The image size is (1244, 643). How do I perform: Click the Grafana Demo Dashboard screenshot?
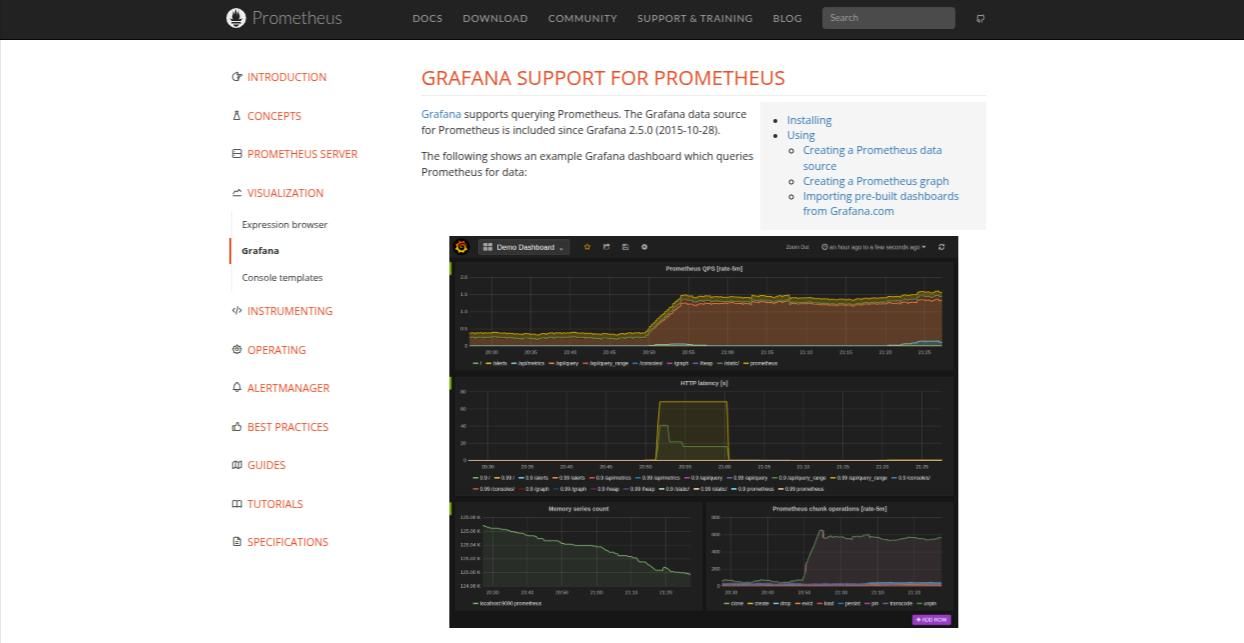coord(704,432)
